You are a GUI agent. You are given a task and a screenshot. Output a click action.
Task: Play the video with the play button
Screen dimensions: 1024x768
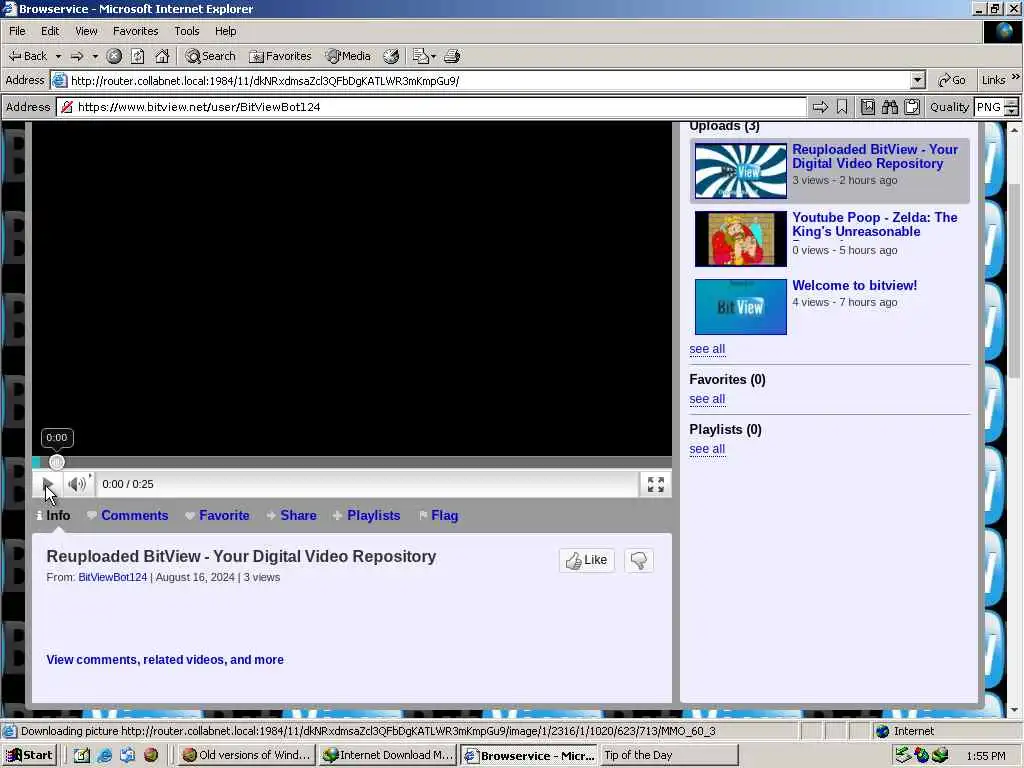coord(48,485)
